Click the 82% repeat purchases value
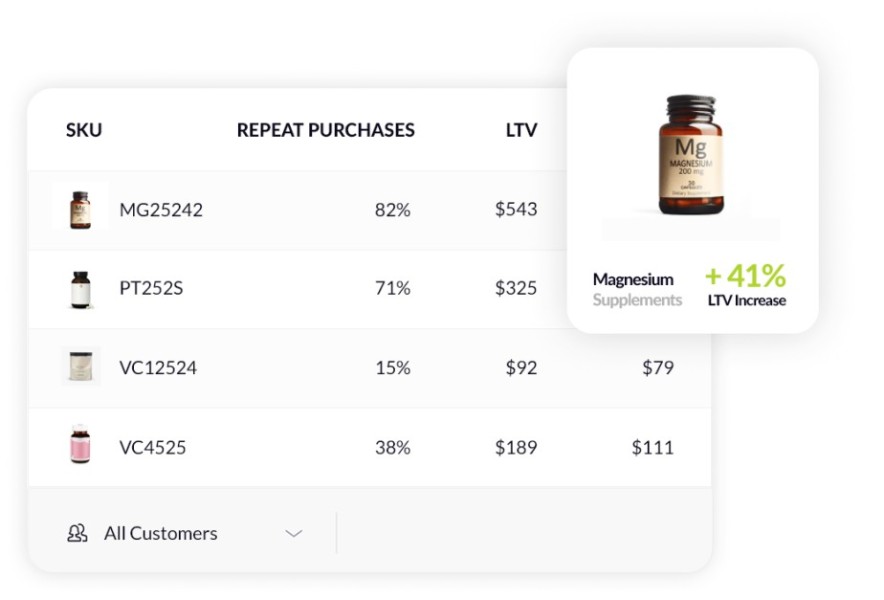 point(392,210)
